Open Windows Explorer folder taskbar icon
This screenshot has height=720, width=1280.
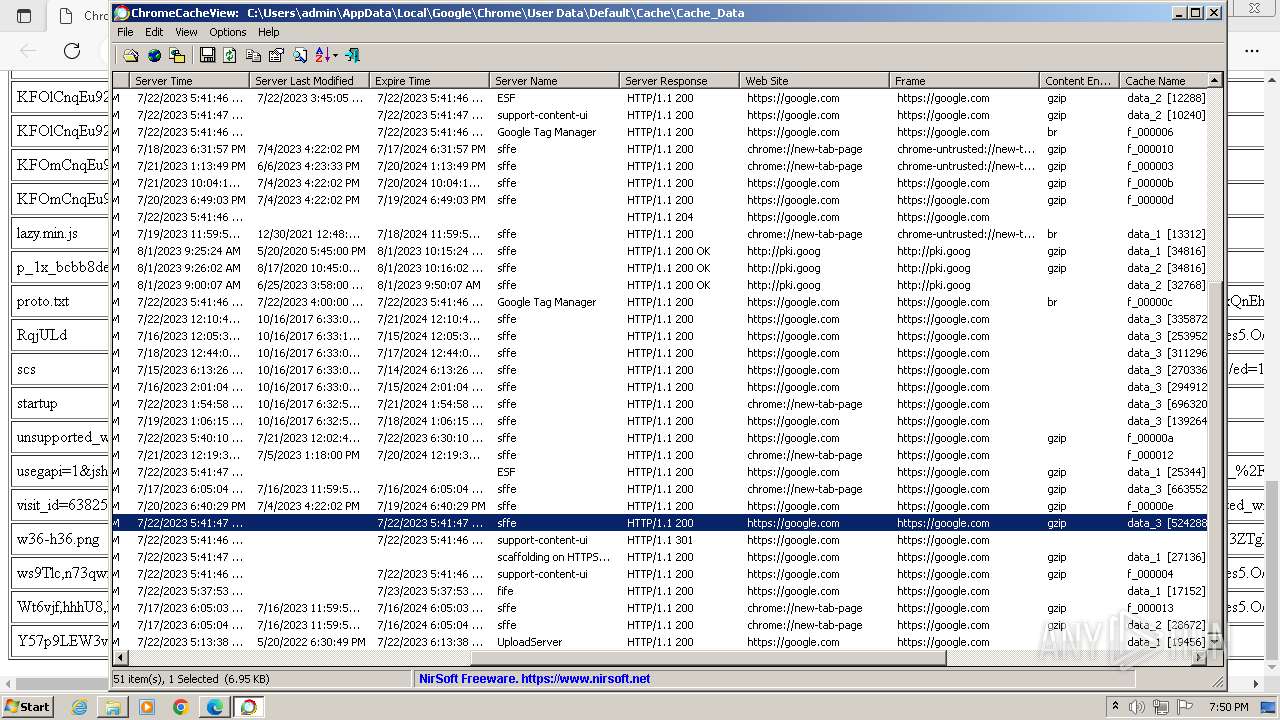(113, 707)
